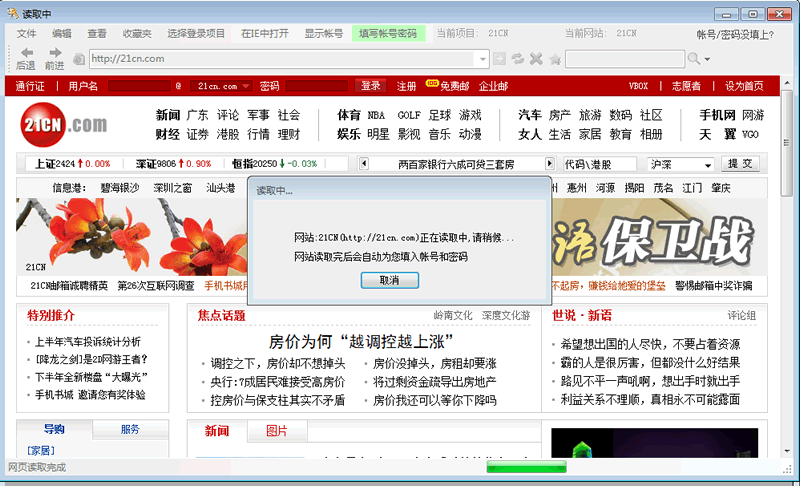Image resolution: width=800 pixels, height=486 pixels.
Task: Click the [家居] category link
Action: pyautogui.click(x=41, y=451)
